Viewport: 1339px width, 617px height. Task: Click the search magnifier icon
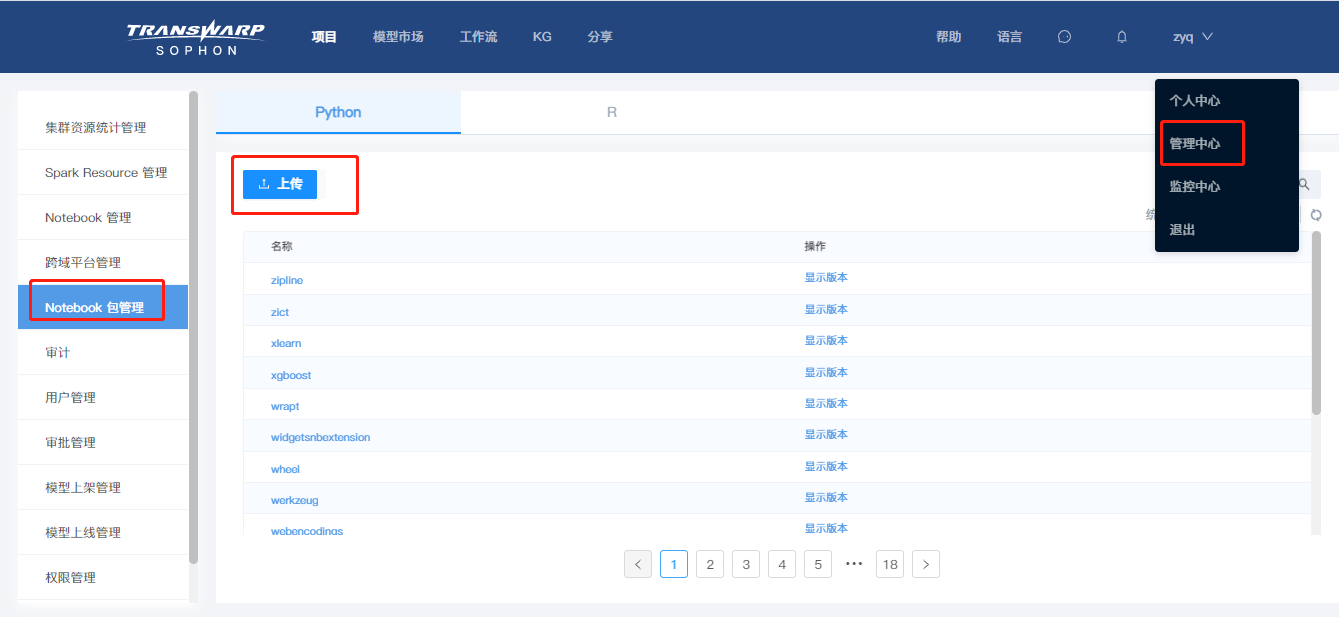click(x=1304, y=184)
